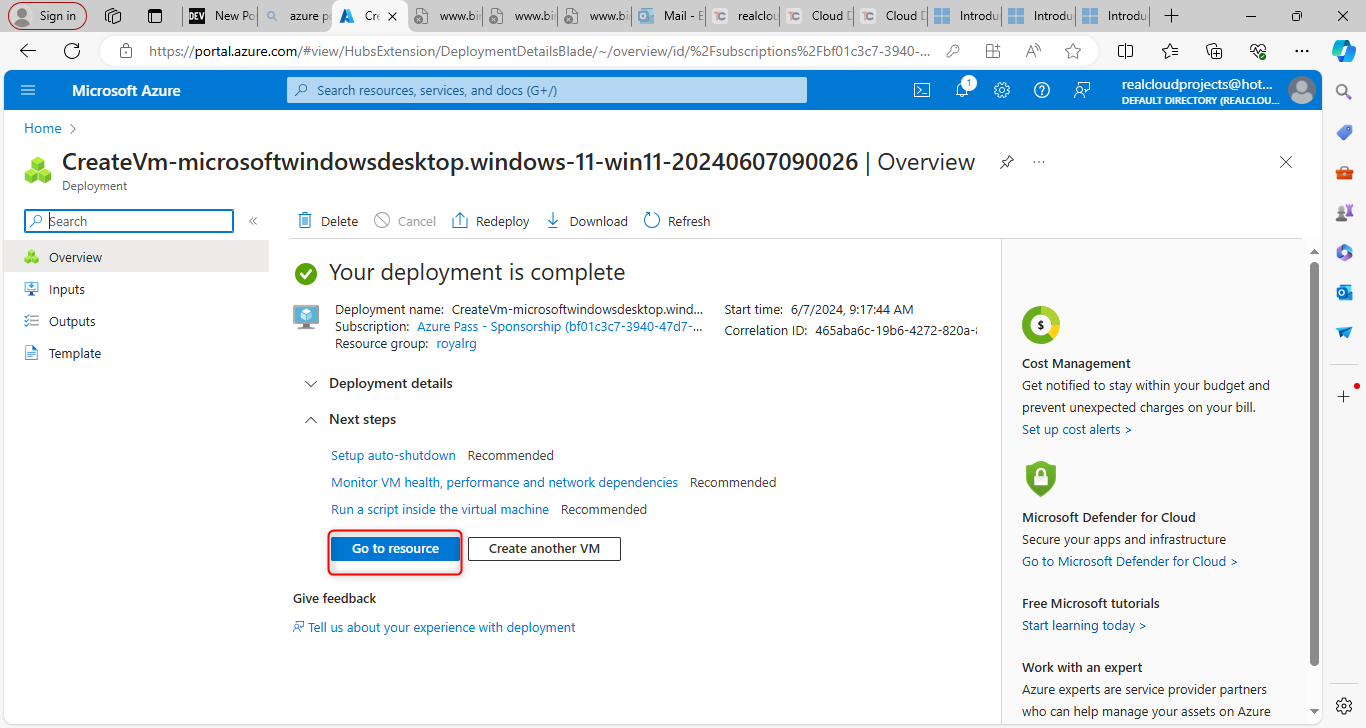Click Create another VM button
The height and width of the screenshot is (728, 1366).
pyautogui.click(x=544, y=548)
